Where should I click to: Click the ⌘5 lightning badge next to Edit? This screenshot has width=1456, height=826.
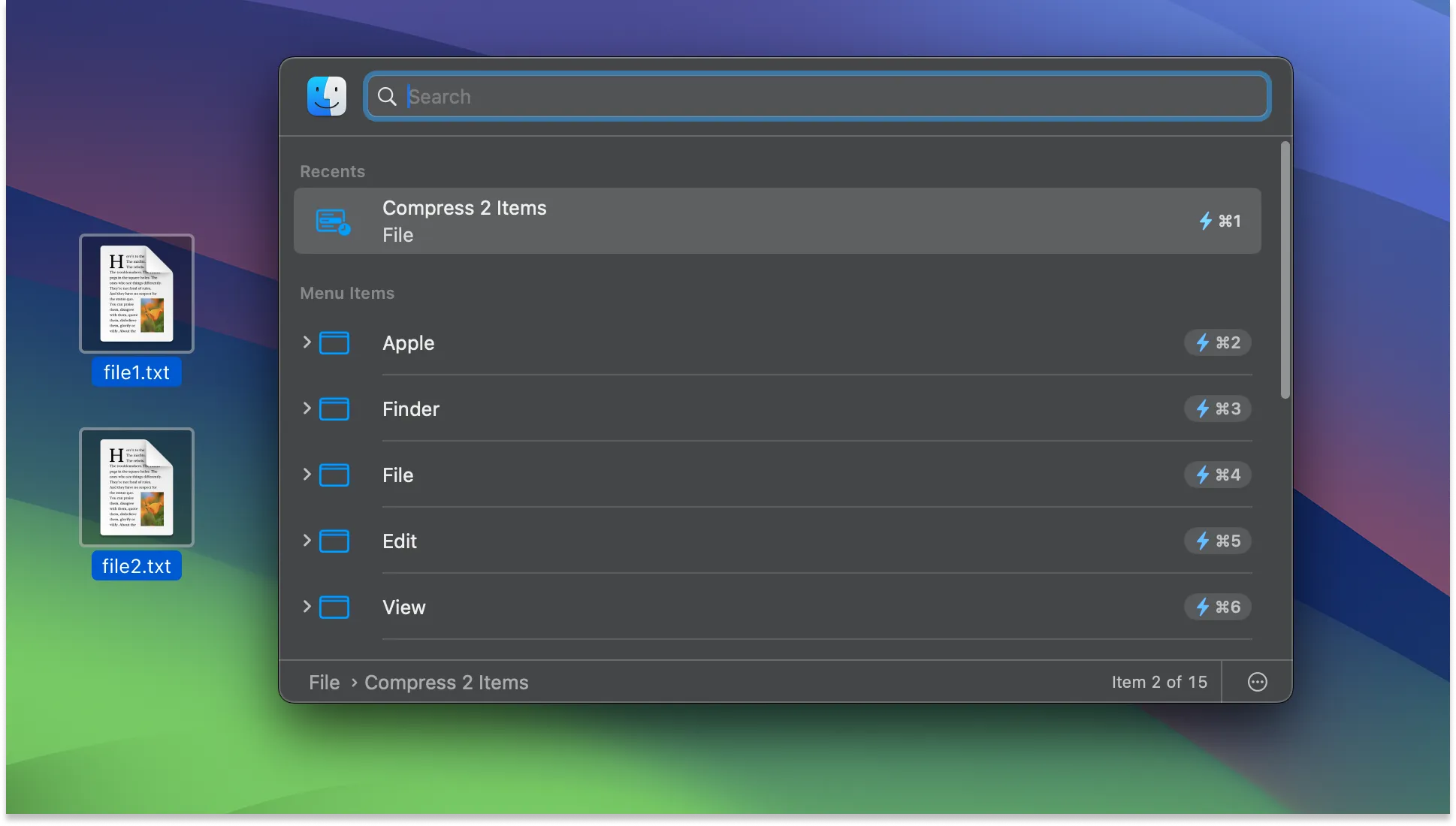pos(1217,541)
